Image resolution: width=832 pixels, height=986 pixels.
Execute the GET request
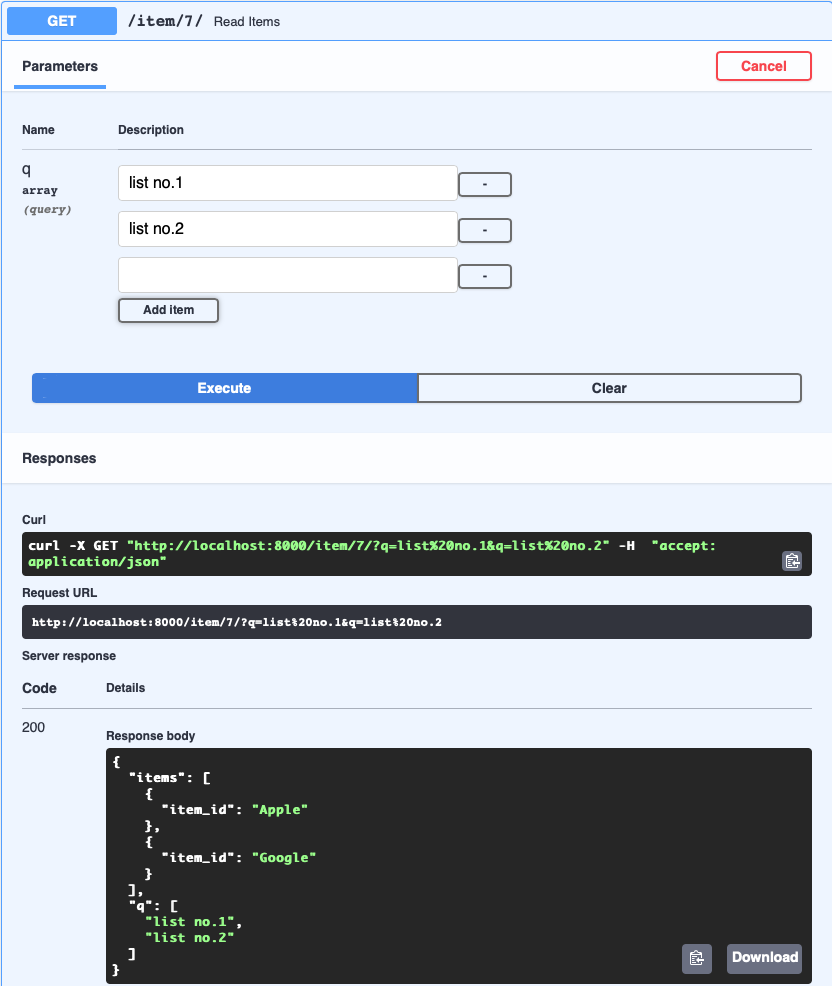225,388
